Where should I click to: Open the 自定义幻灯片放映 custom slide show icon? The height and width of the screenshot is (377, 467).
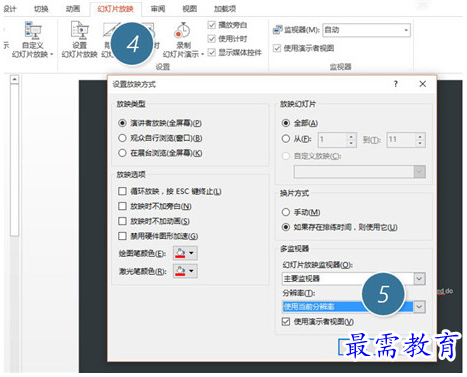[x=33, y=31]
